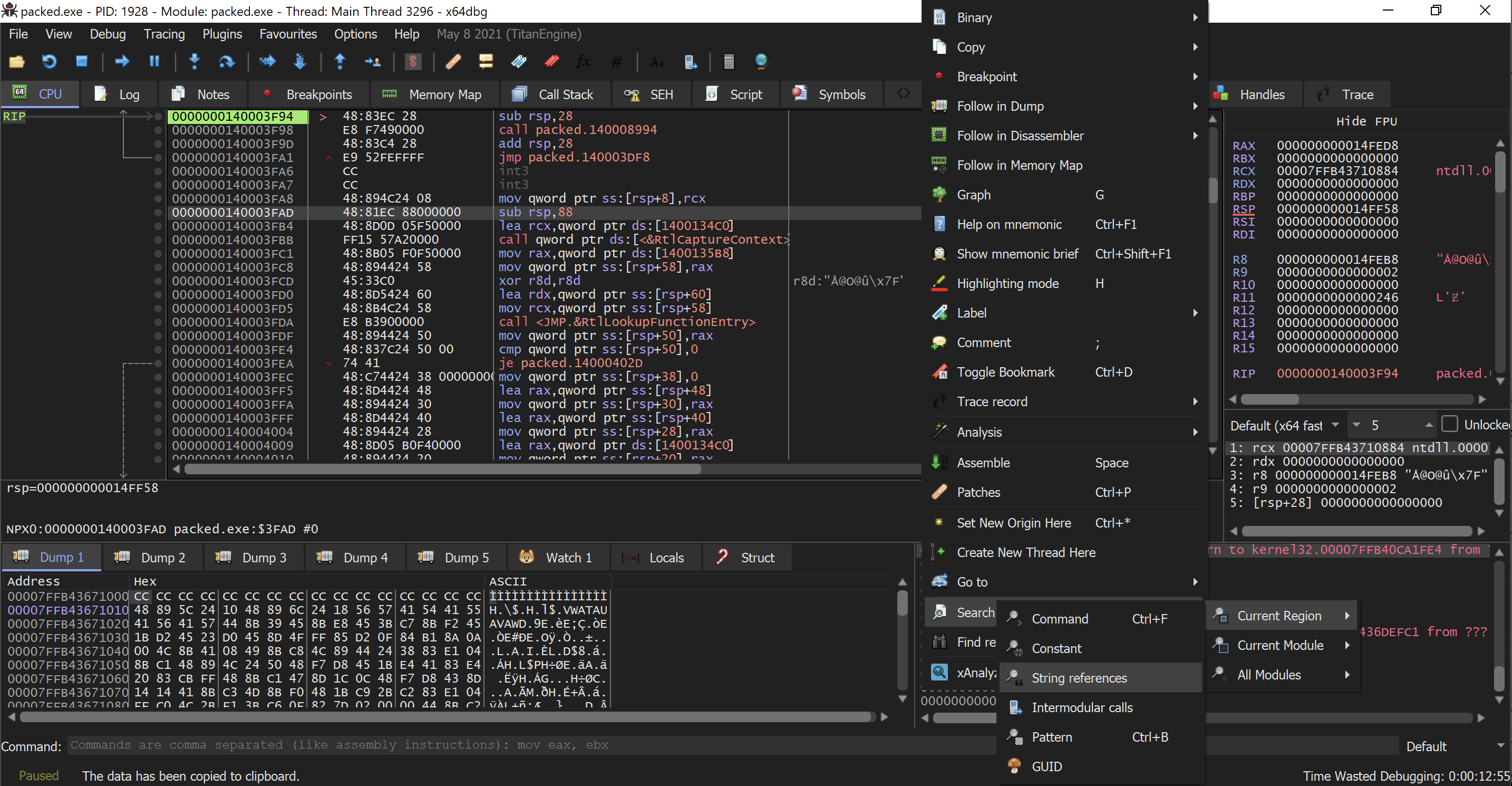Open the calling convention Default (x64 fast dropdown
This screenshot has width=1512, height=786.
pyautogui.click(x=1285, y=425)
